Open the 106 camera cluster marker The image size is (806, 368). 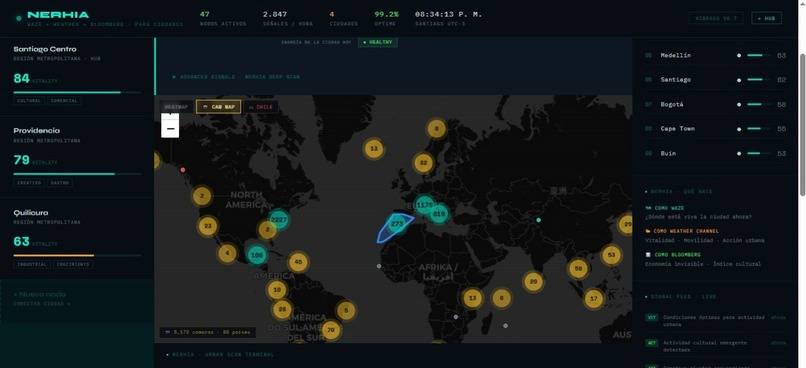point(257,255)
